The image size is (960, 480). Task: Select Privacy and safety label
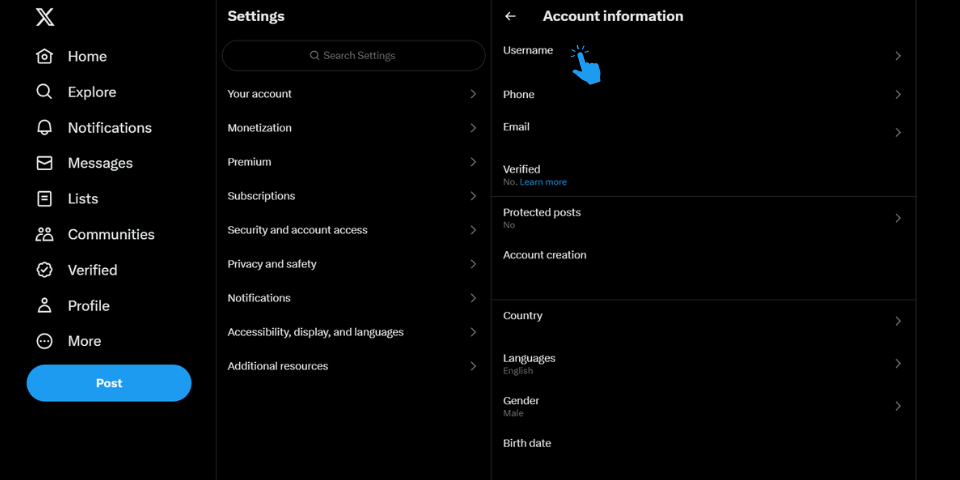point(272,264)
